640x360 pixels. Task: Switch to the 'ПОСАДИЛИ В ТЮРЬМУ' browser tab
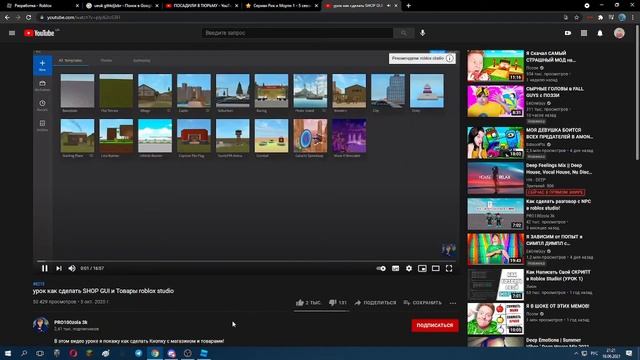pos(202,6)
